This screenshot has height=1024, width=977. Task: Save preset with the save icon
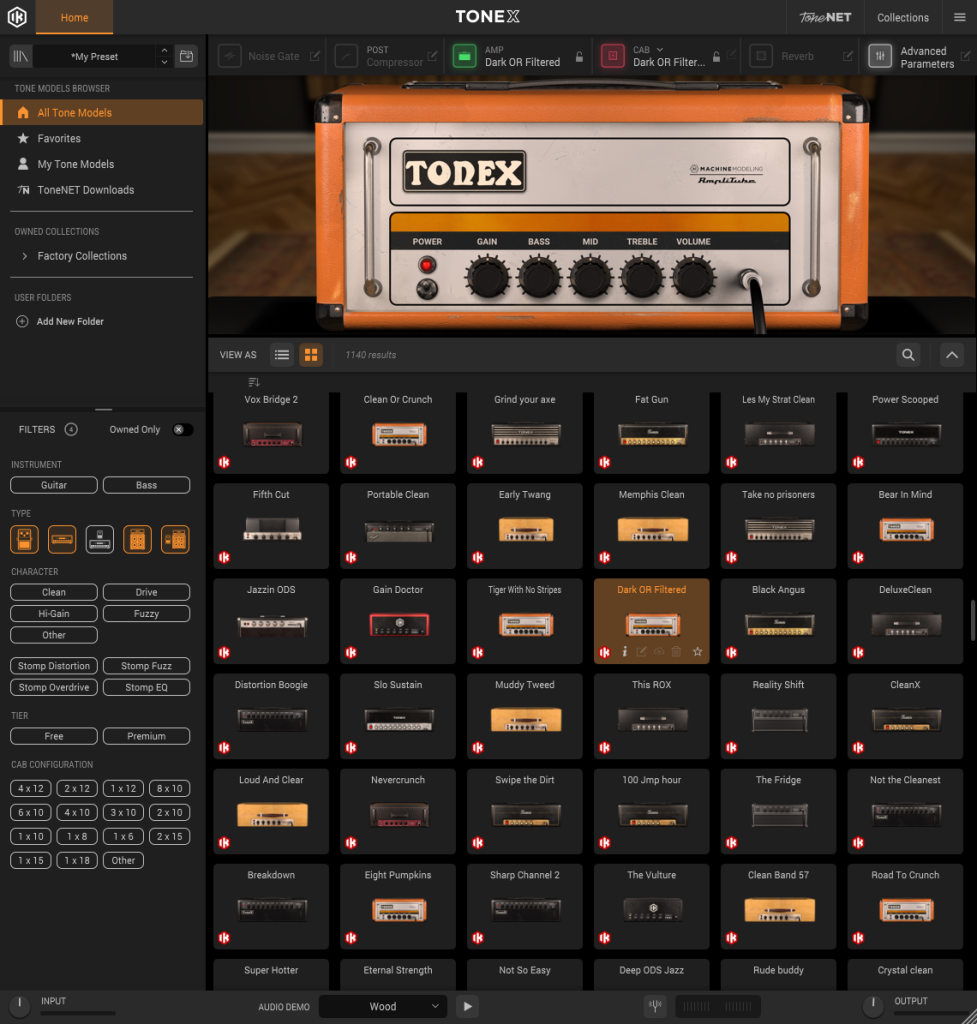(x=187, y=56)
